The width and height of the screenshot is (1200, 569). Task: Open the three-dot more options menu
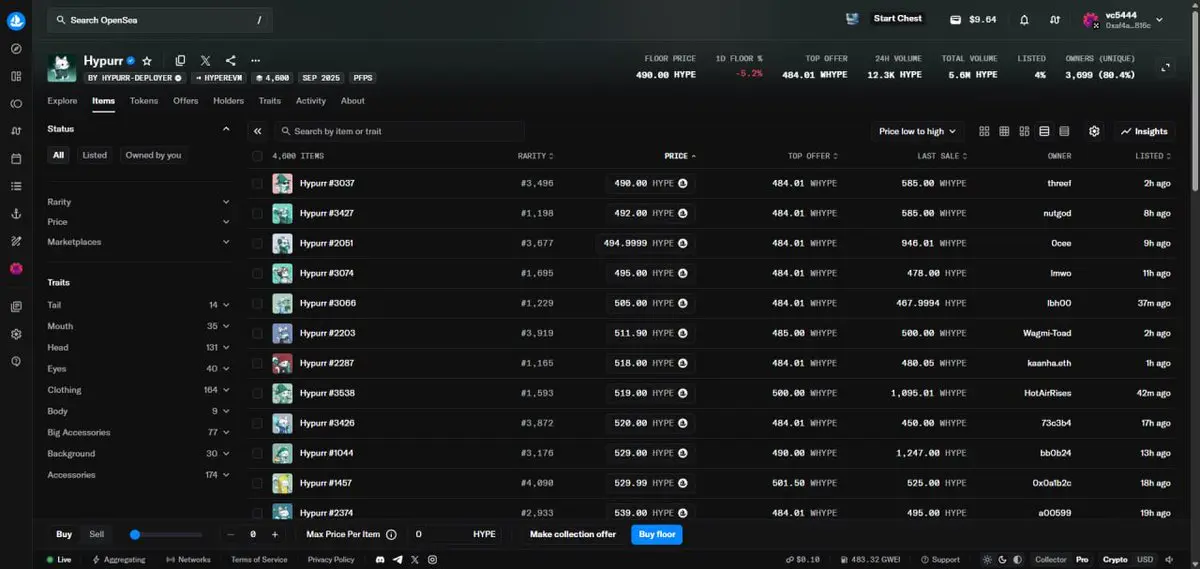pyautogui.click(x=256, y=61)
